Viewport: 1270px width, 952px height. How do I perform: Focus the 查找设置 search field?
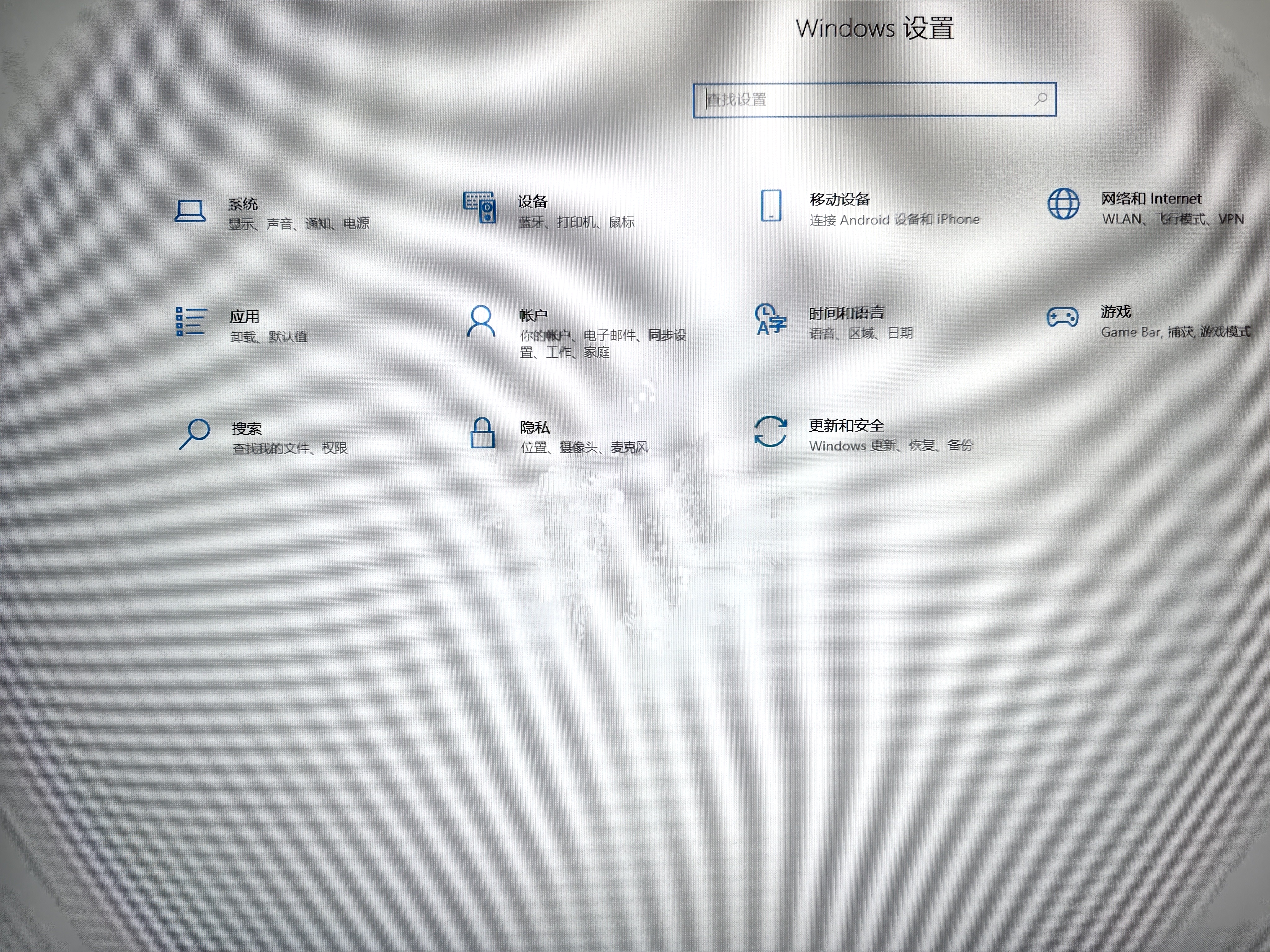click(874, 100)
